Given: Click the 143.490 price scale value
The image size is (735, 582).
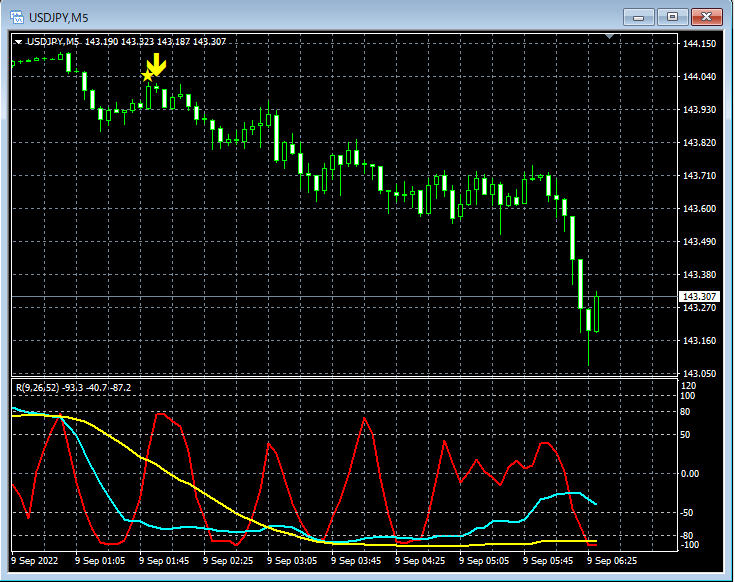Looking at the screenshot, I should pos(699,242).
